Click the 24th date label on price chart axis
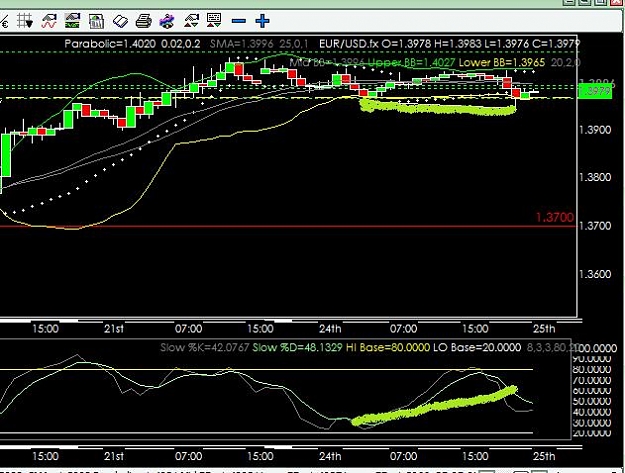 [330, 329]
